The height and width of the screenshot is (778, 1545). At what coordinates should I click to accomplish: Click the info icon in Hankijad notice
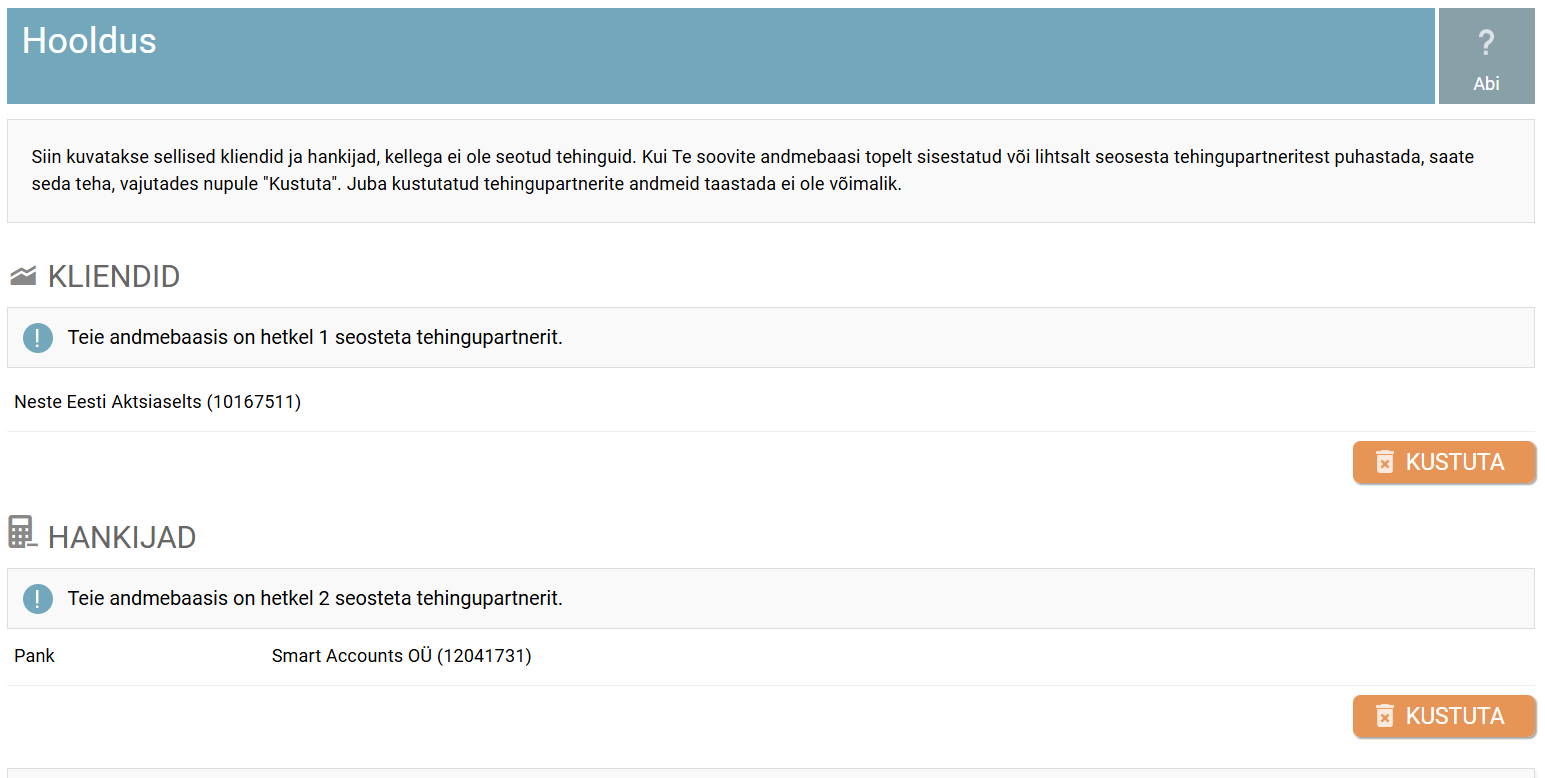click(38, 599)
